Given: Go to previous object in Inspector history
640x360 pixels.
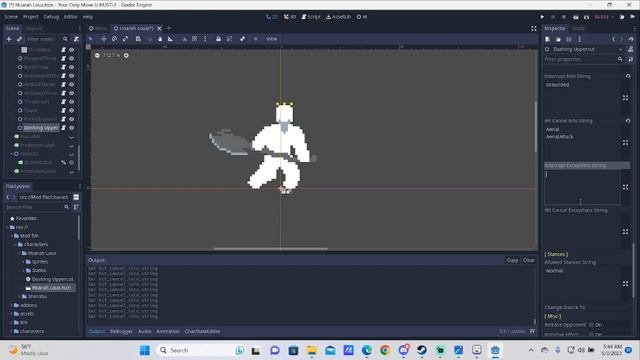Looking at the screenshot, I should [613, 39].
